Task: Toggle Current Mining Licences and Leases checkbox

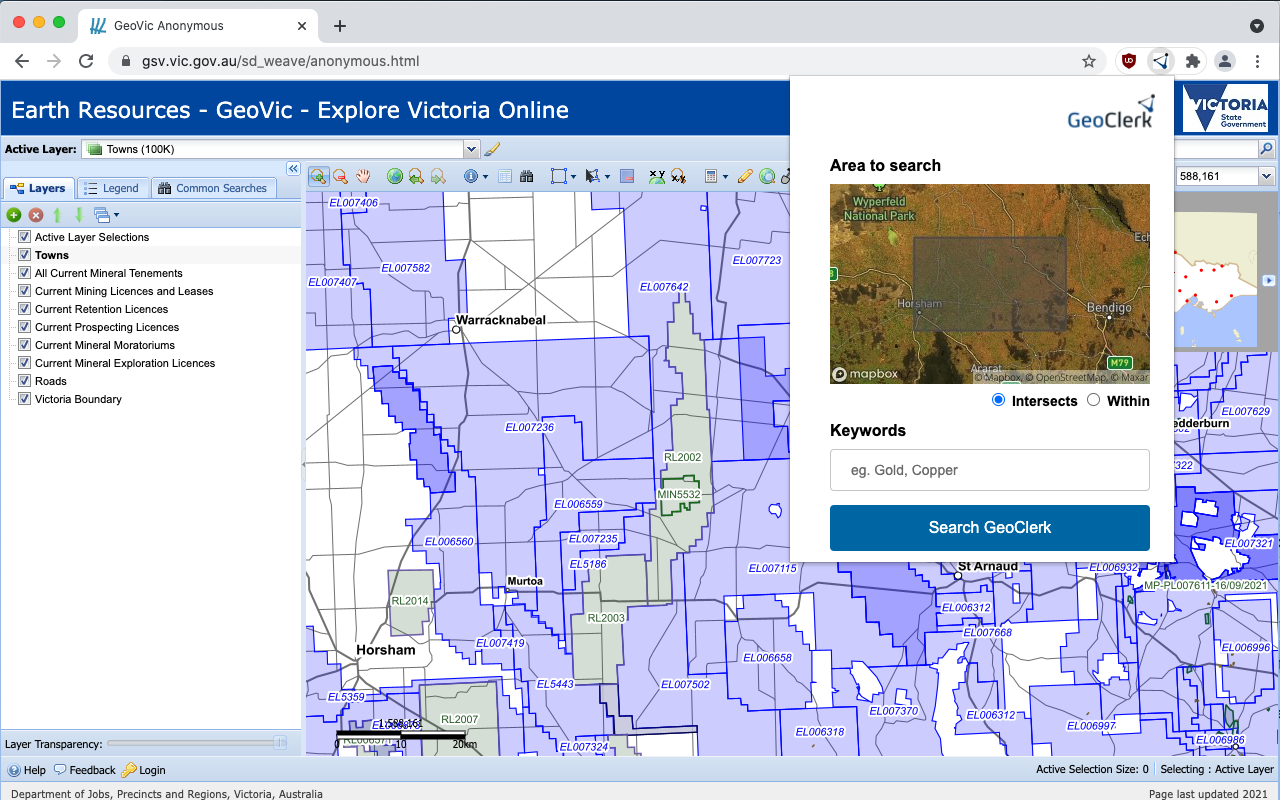Action: 25,291
